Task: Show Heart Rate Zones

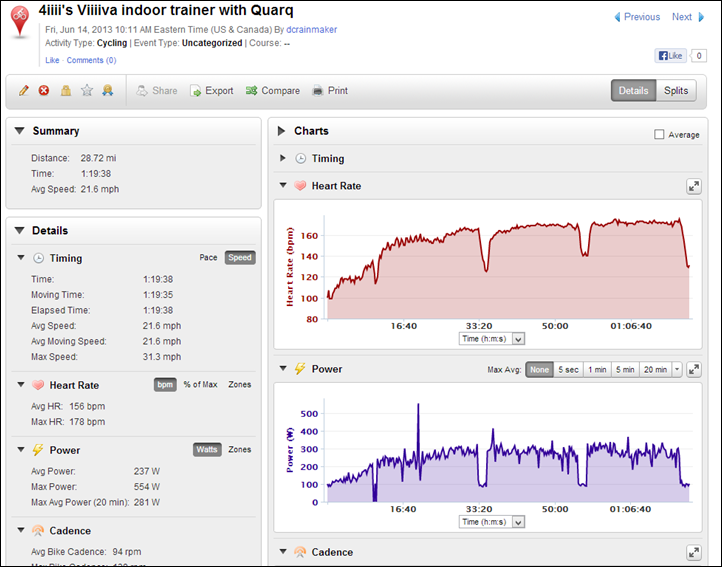Action: tap(240, 385)
